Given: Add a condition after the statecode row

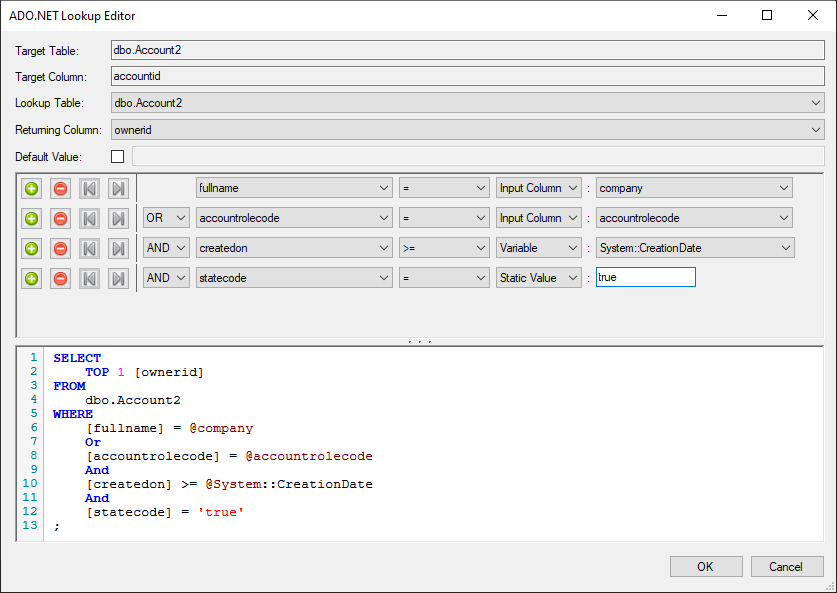Looking at the screenshot, I should 31,278.
